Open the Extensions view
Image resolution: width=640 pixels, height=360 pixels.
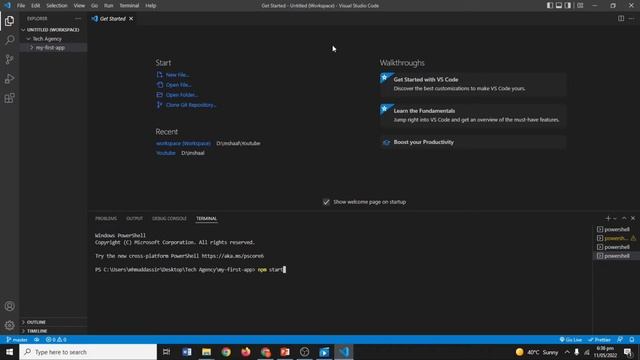[x=9, y=98]
